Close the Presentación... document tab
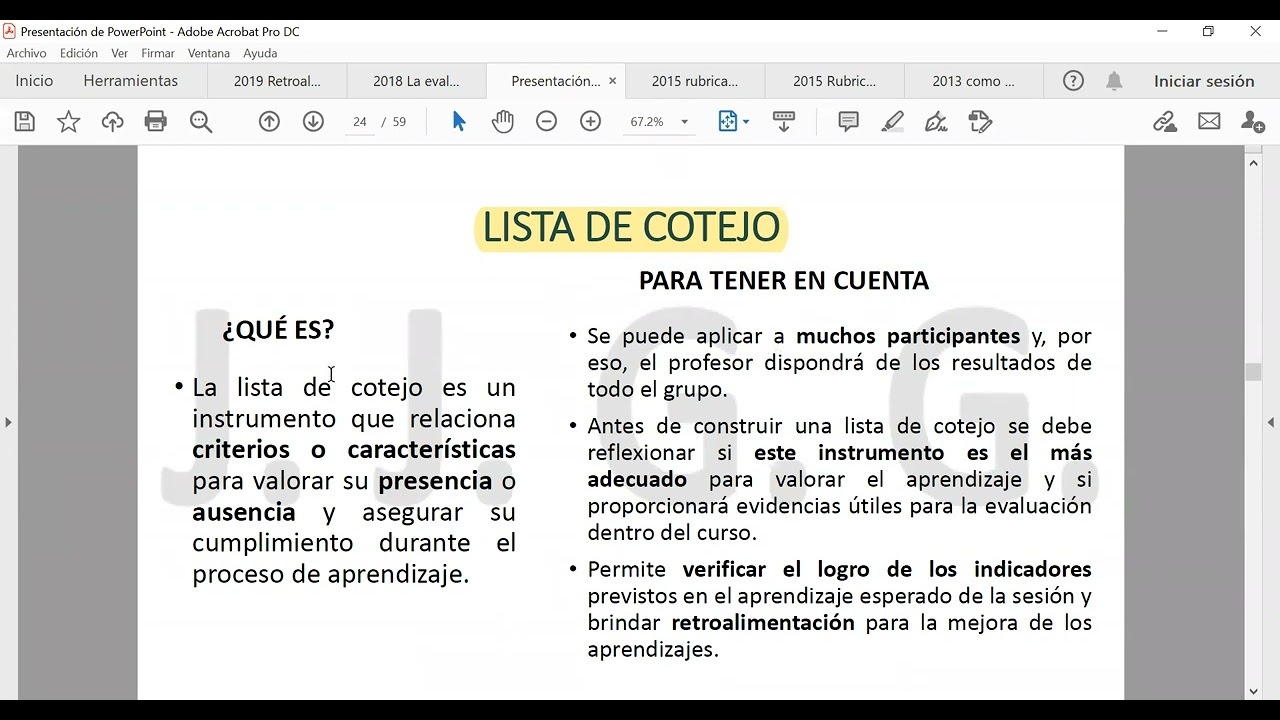Image resolution: width=1280 pixels, height=720 pixels. tap(612, 81)
